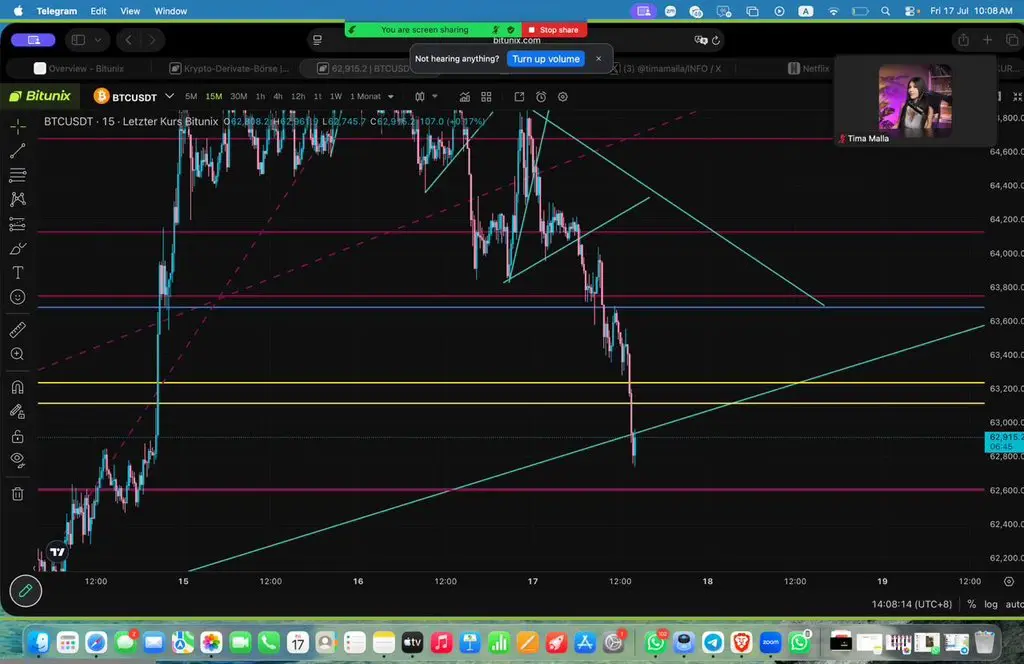Viewport: 1024px width, 664px height.
Task: Go back in browser history
Action: click(129, 40)
